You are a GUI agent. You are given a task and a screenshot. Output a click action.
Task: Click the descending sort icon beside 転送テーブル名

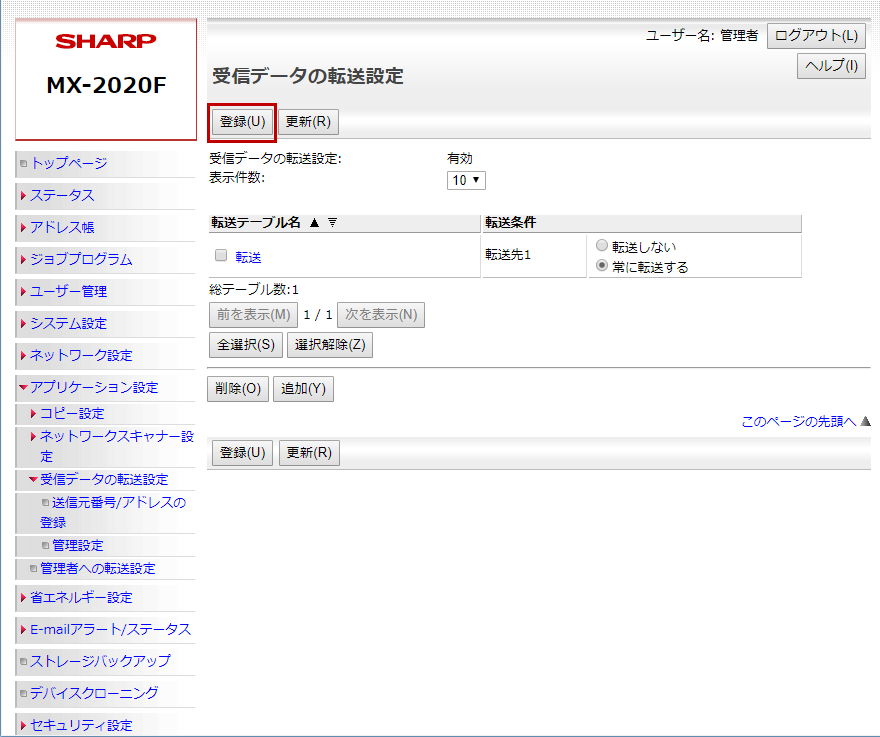(x=332, y=223)
